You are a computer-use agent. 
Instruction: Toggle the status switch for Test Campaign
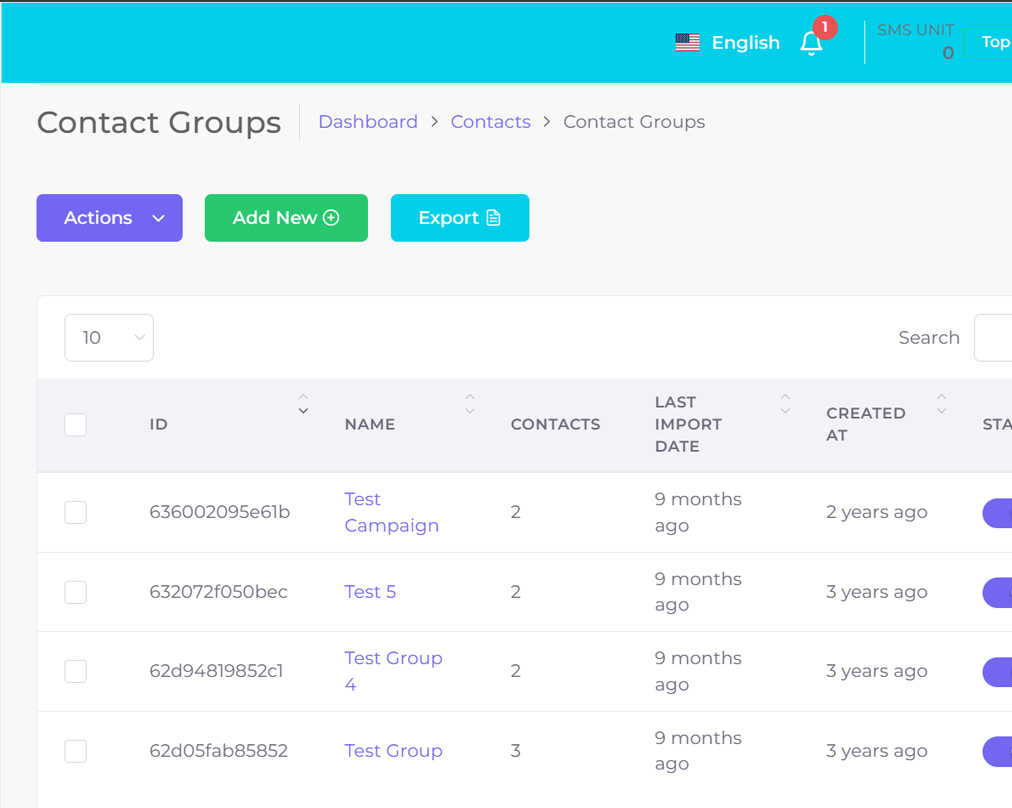point(999,513)
